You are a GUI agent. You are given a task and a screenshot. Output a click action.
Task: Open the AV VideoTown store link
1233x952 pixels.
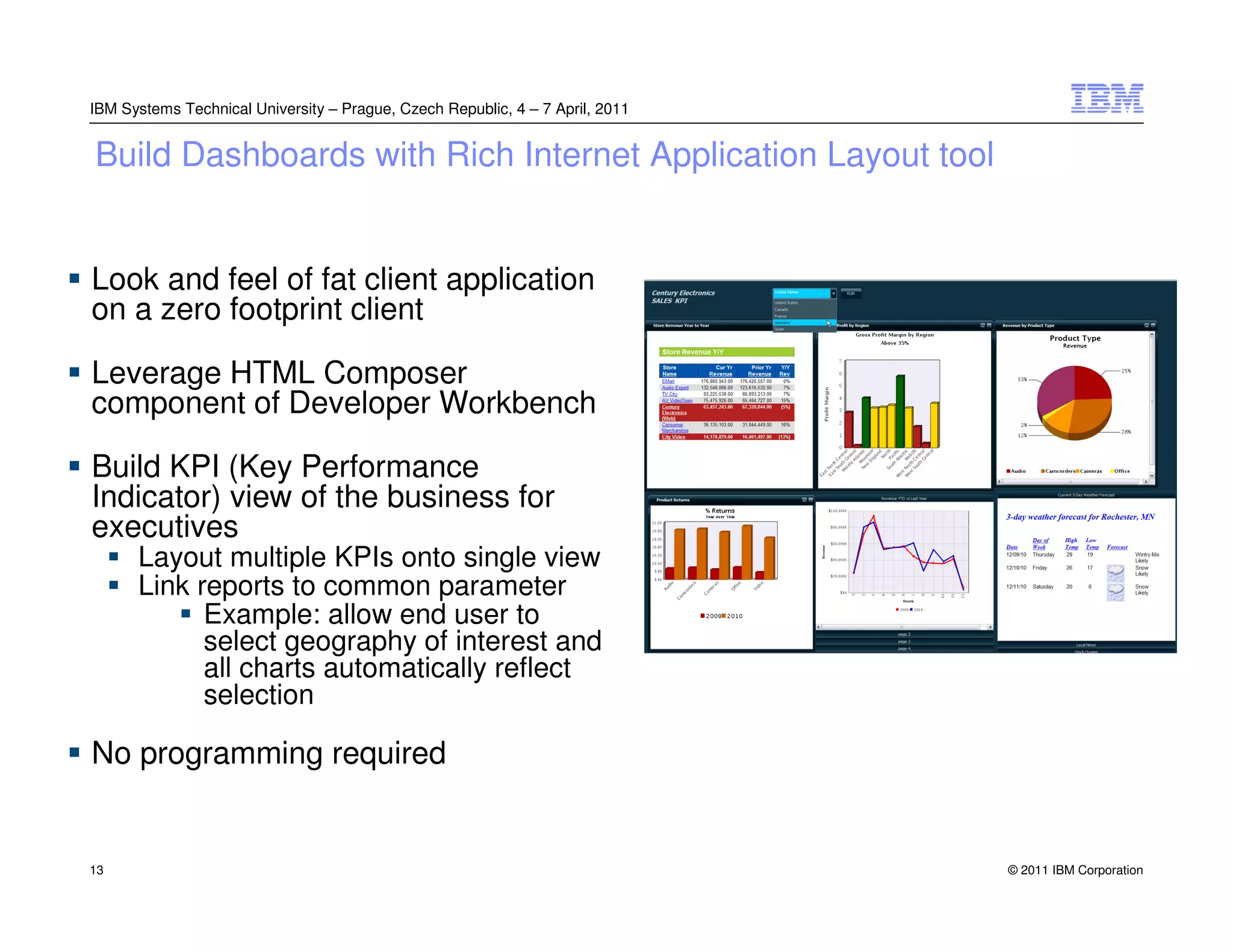point(677,401)
